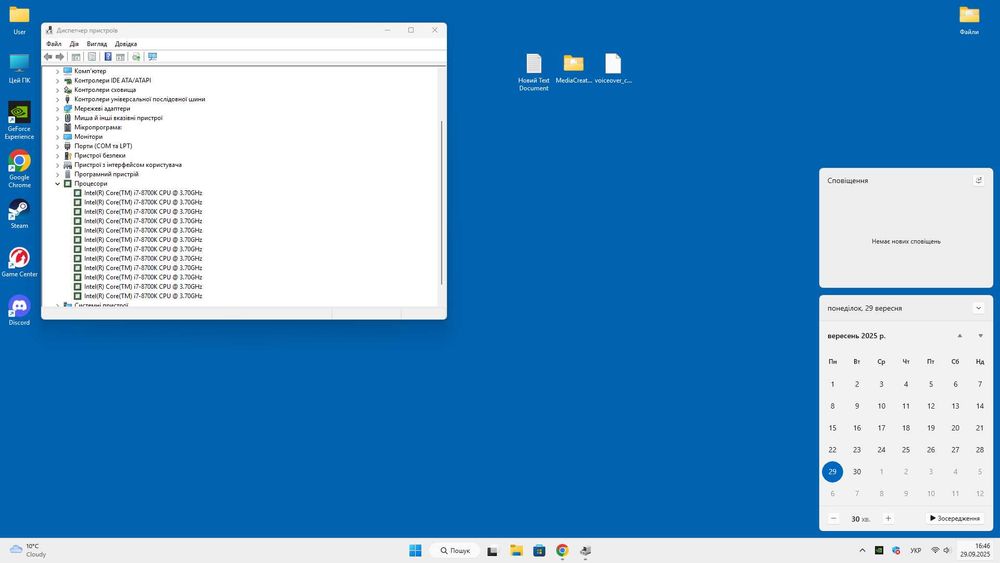Viewport: 1000px width, 563px height.
Task: Open the 'Дія' menu
Action: coord(74,44)
